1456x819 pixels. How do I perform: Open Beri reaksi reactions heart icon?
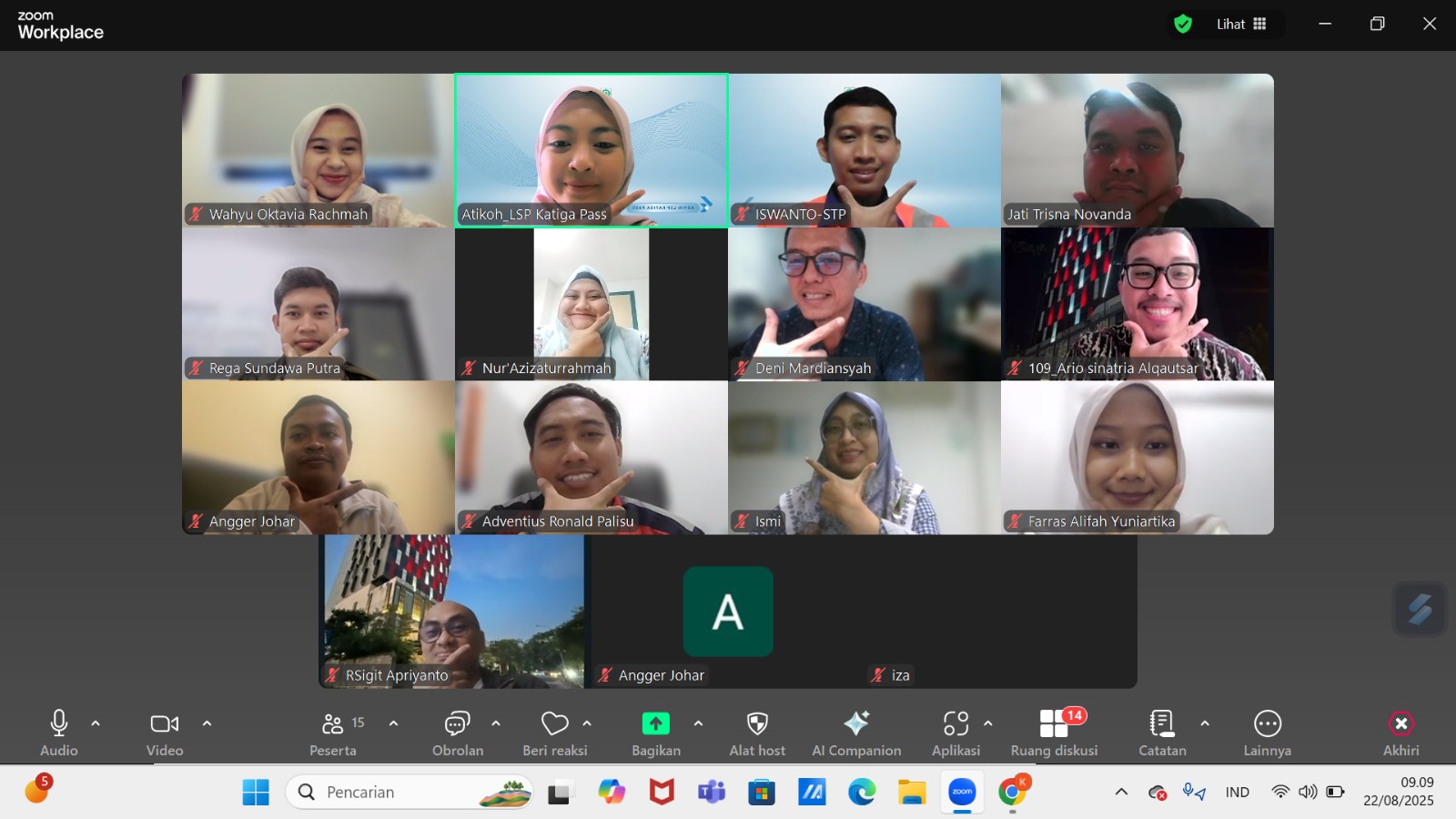pyautogui.click(x=555, y=723)
